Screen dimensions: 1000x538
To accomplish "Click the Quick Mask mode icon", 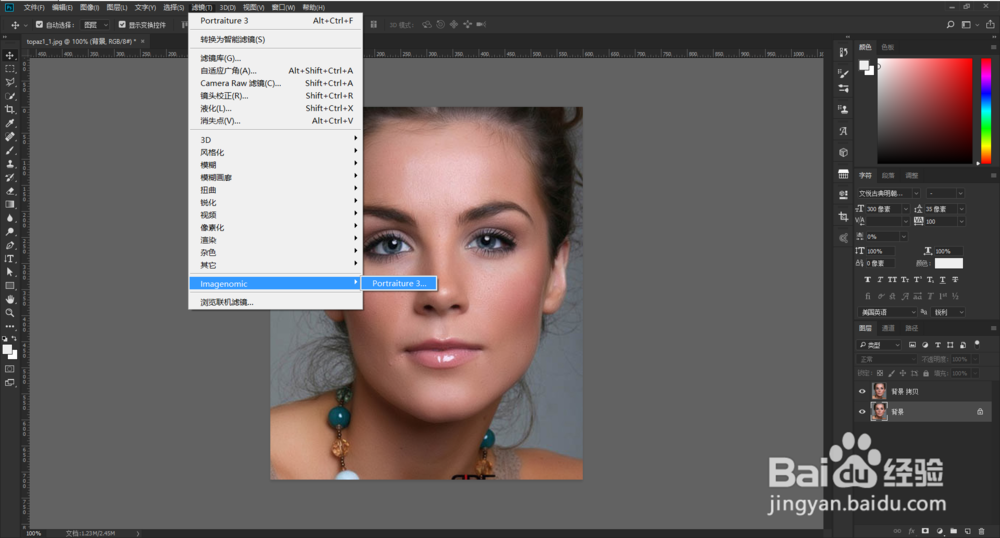I will [x=10, y=369].
